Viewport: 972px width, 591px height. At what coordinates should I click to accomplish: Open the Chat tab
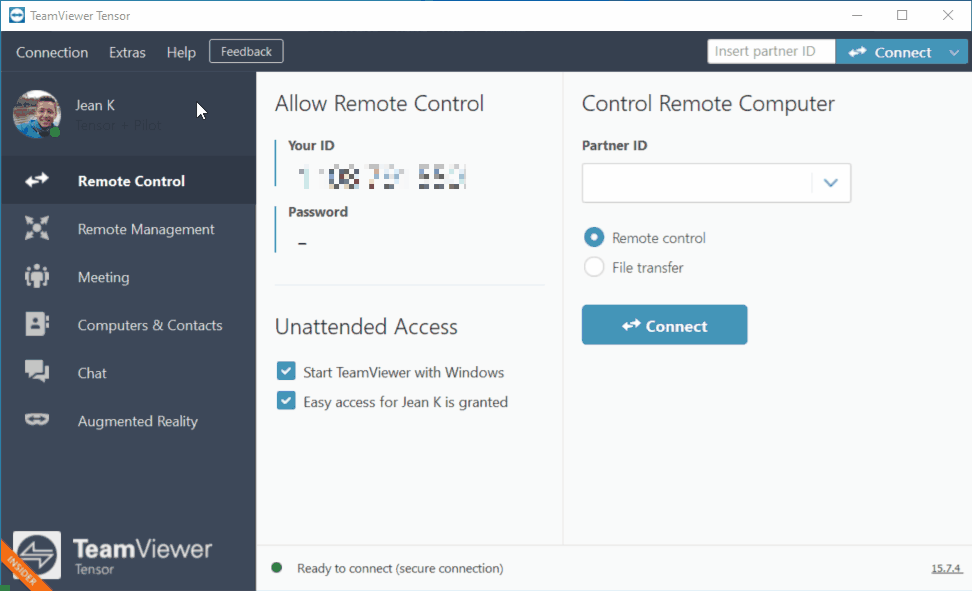128,373
